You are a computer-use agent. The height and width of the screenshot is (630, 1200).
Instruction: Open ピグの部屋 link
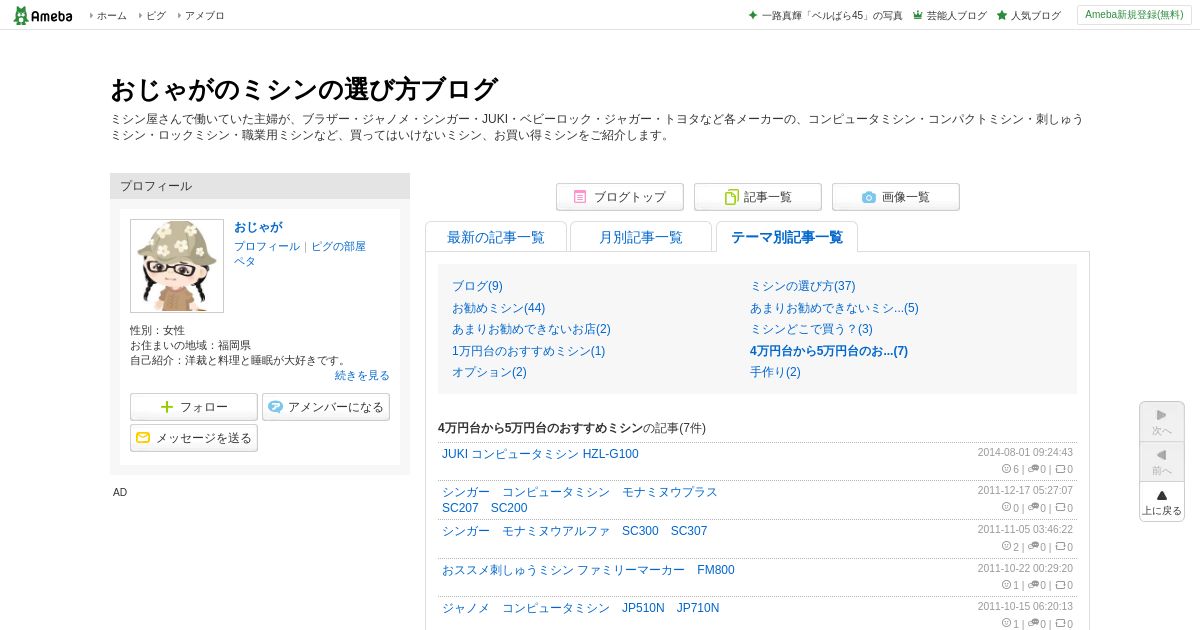[338, 246]
